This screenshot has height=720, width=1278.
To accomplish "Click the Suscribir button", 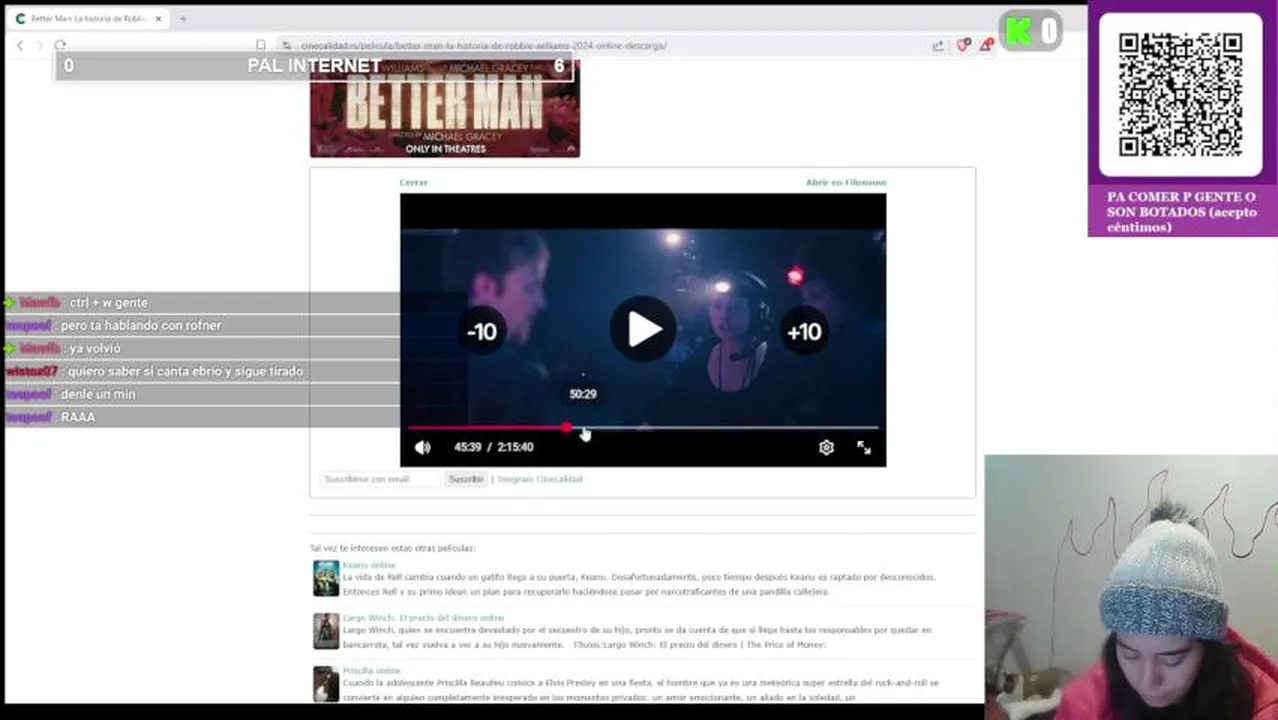I will tap(465, 479).
